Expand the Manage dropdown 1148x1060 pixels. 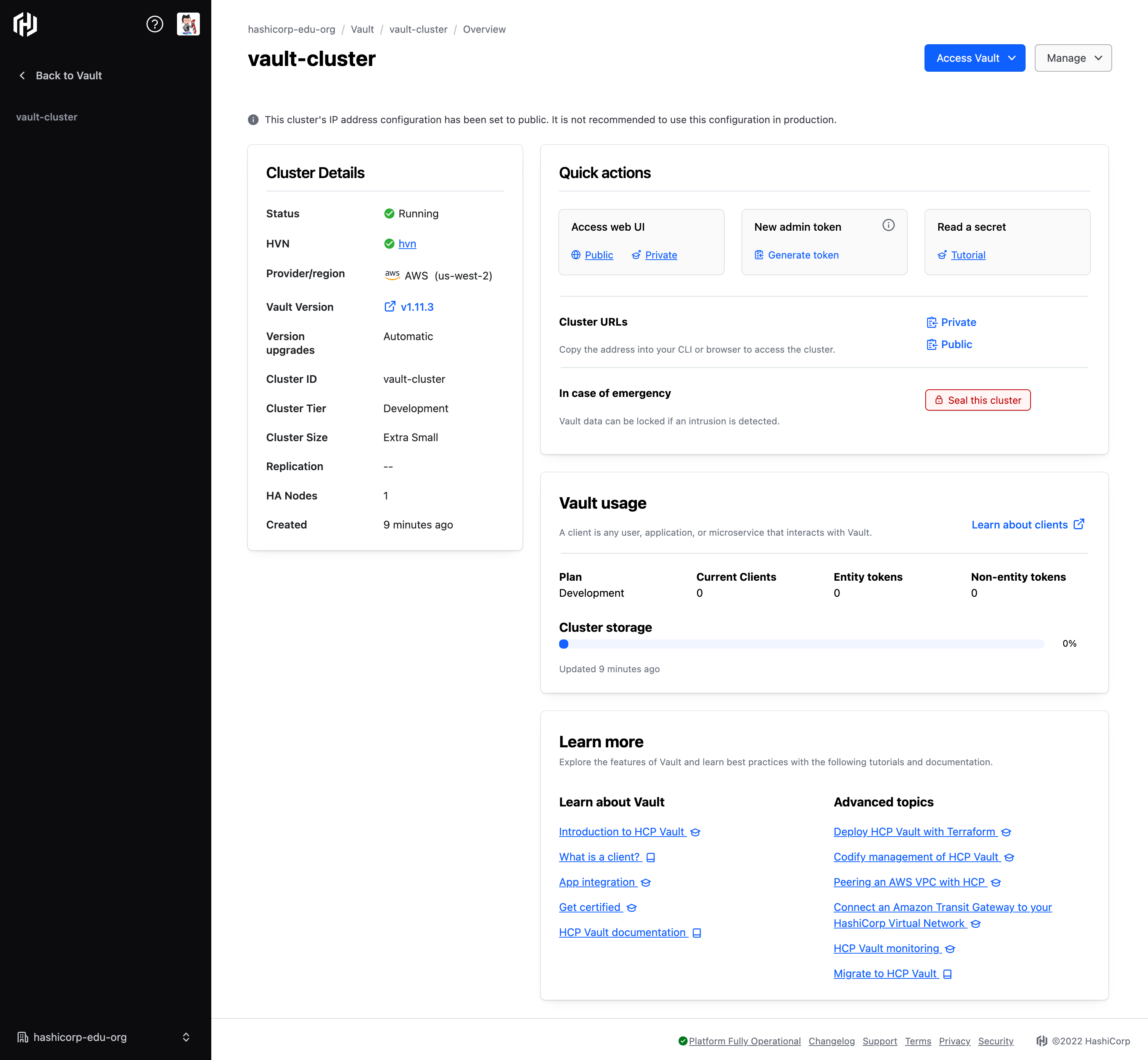point(1073,58)
